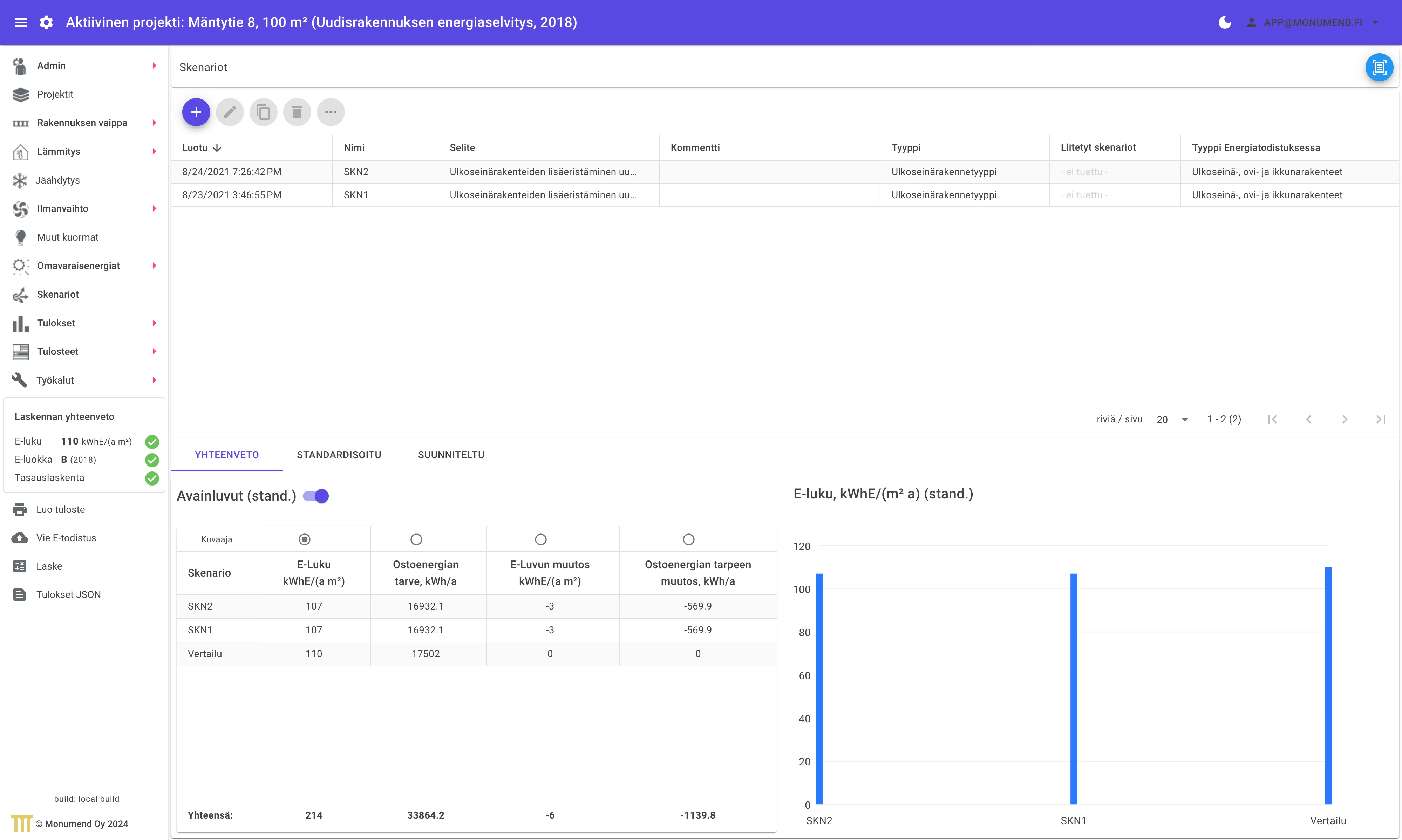
Task: Switch to the Yhteenveto tab
Action: coord(226,455)
